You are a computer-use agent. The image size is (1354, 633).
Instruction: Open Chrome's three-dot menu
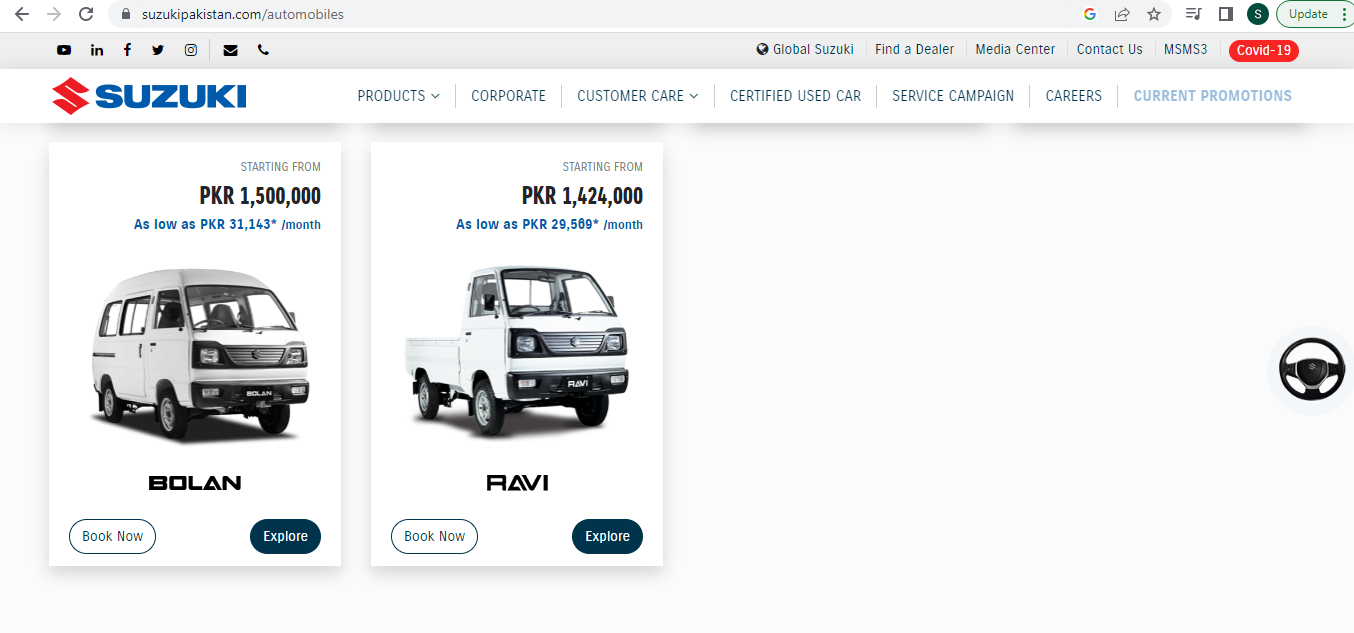(1344, 14)
